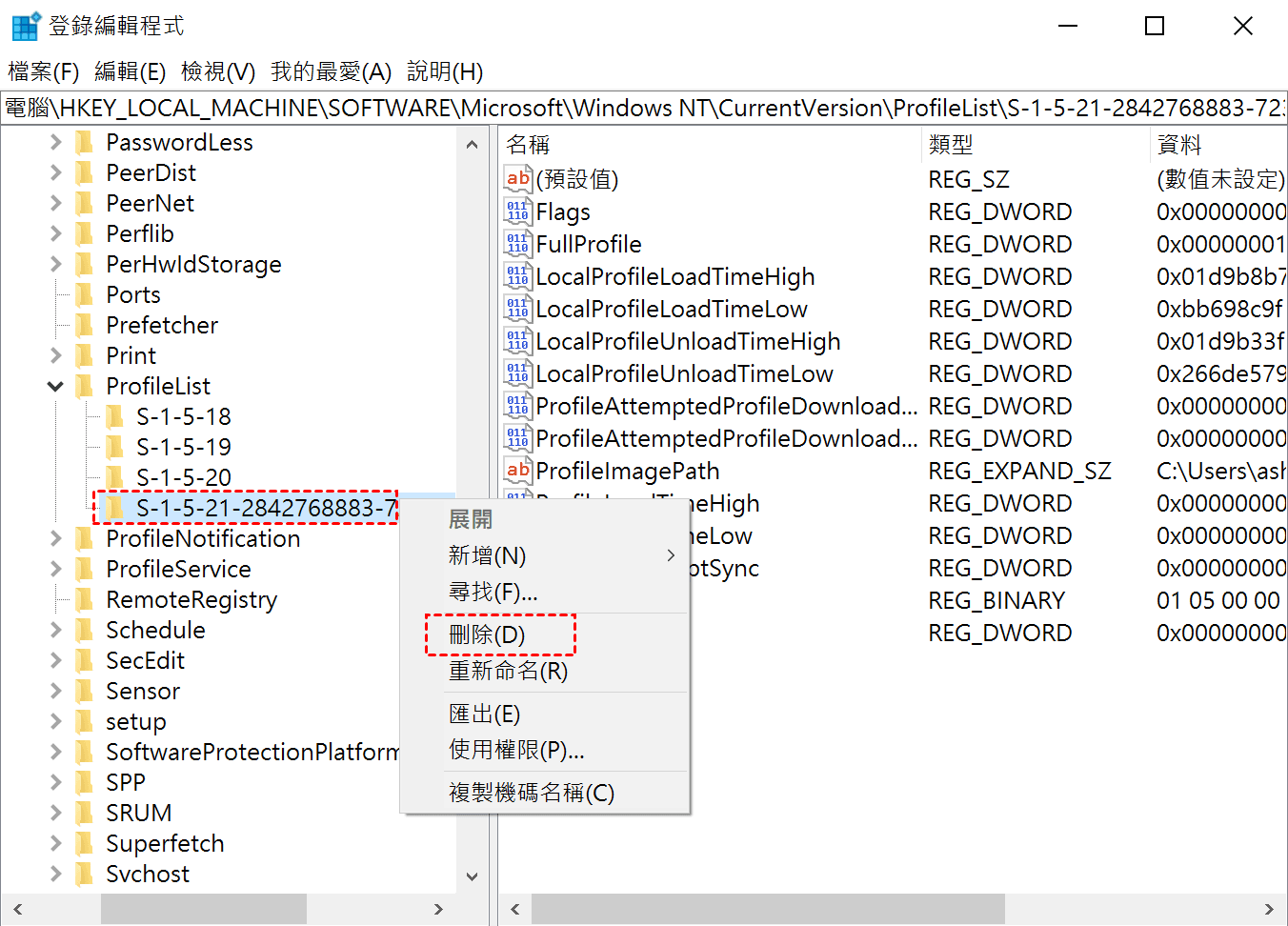Click the DWORD icon of LocalProfileLoadTimeHigh
The image size is (1288, 926).
pyautogui.click(x=518, y=276)
